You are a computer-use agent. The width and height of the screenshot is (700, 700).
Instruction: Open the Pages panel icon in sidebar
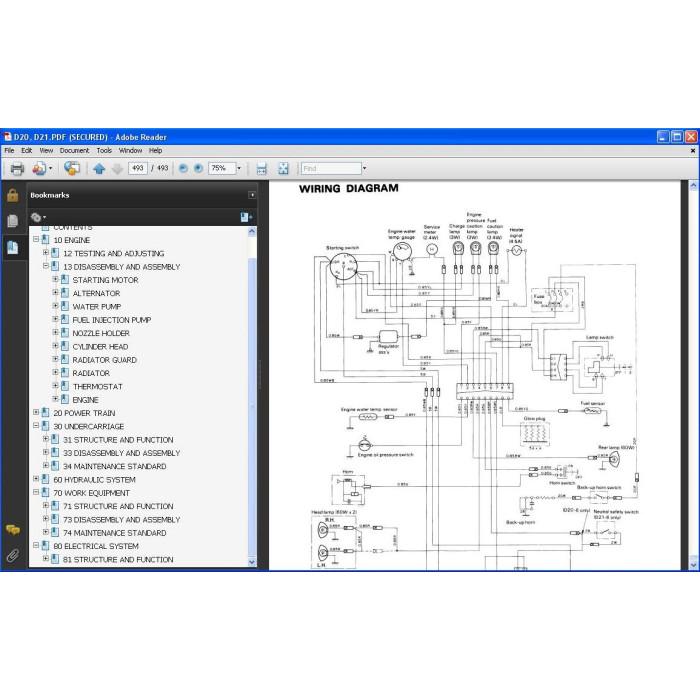tap(12, 221)
